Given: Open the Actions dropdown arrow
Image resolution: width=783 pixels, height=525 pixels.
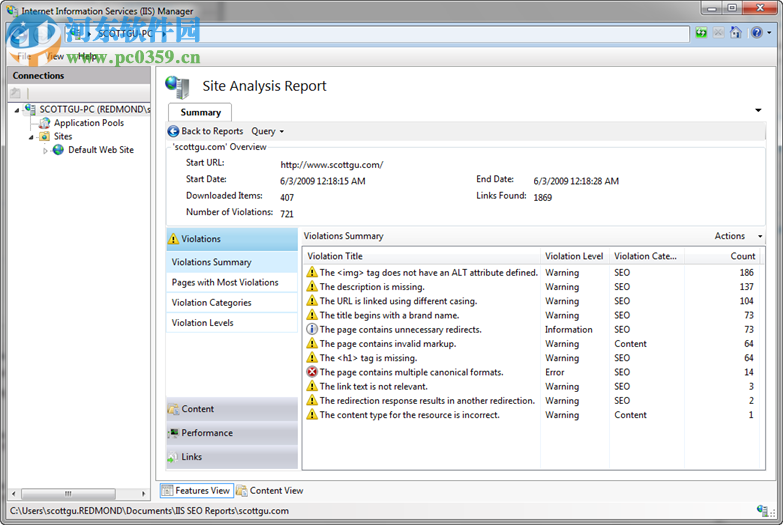Looking at the screenshot, I should click(760, 236).
